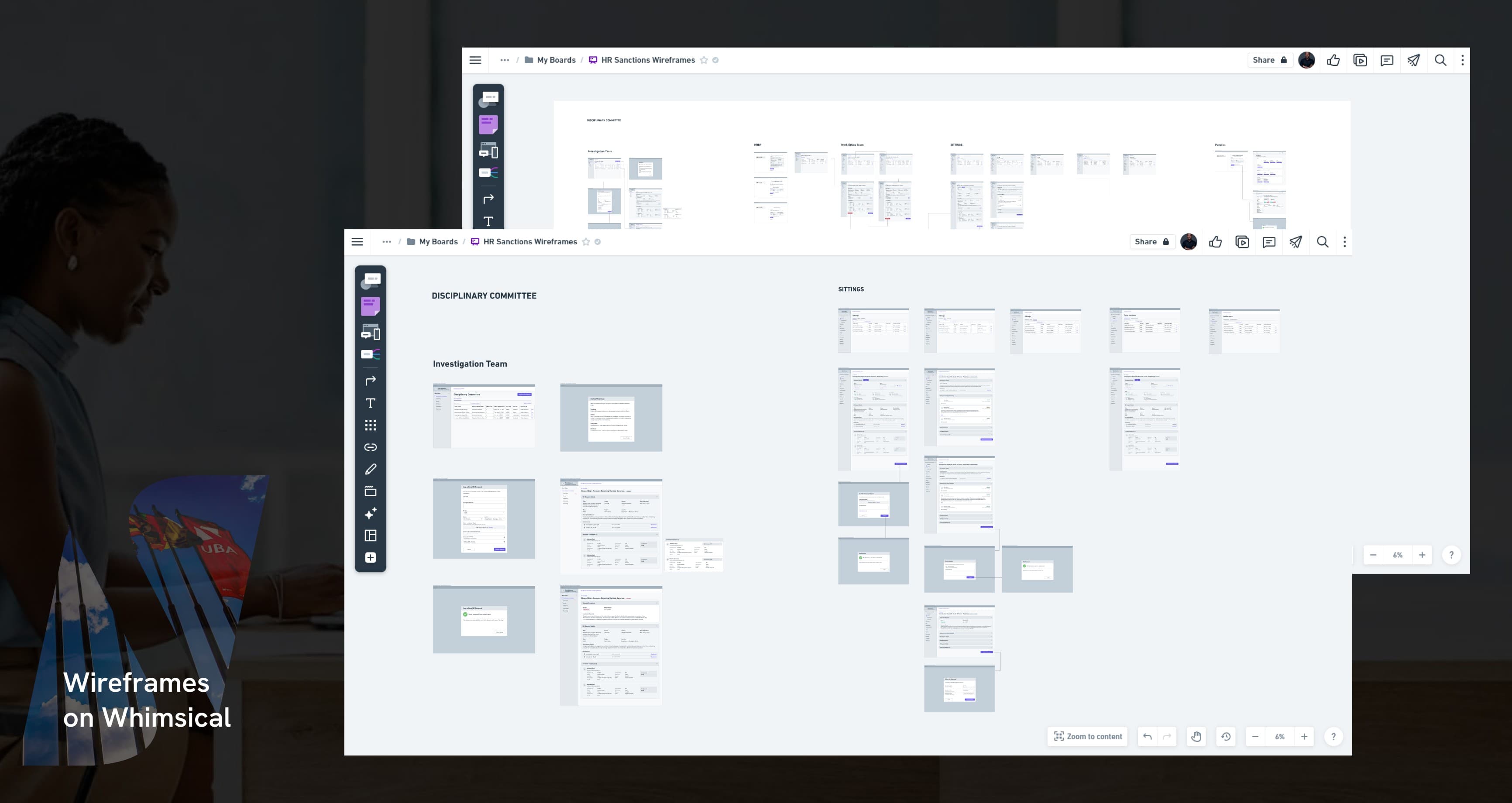The height and width of the screenshot is (803, 1512).
Task: Select grid tool in front toolbar
Action: (371, 425)
